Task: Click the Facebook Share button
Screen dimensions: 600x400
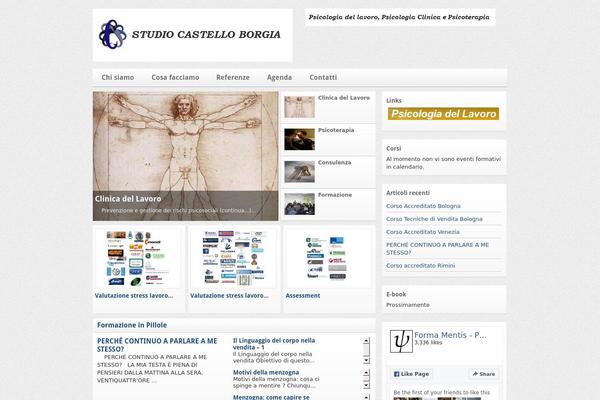Action: point(484,374)
